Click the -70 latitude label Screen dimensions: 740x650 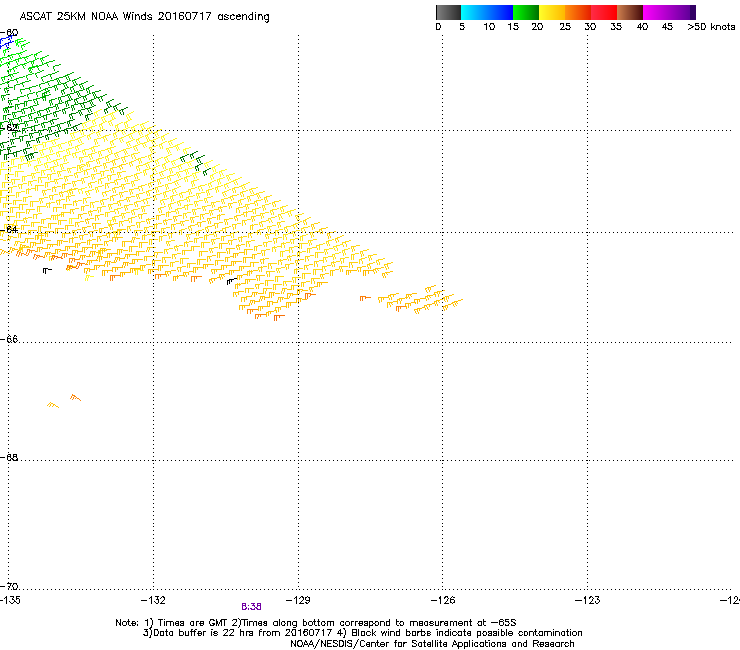point(9,586)
